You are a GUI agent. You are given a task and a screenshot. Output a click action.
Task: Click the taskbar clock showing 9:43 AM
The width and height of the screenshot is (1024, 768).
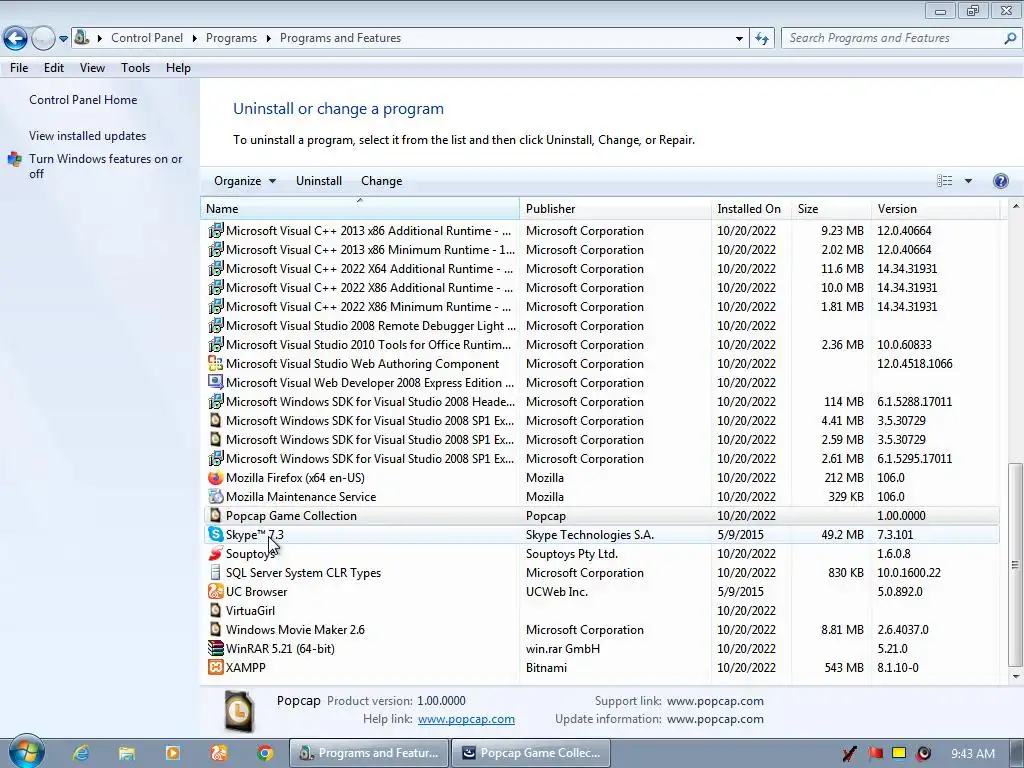tap(972, 754)
